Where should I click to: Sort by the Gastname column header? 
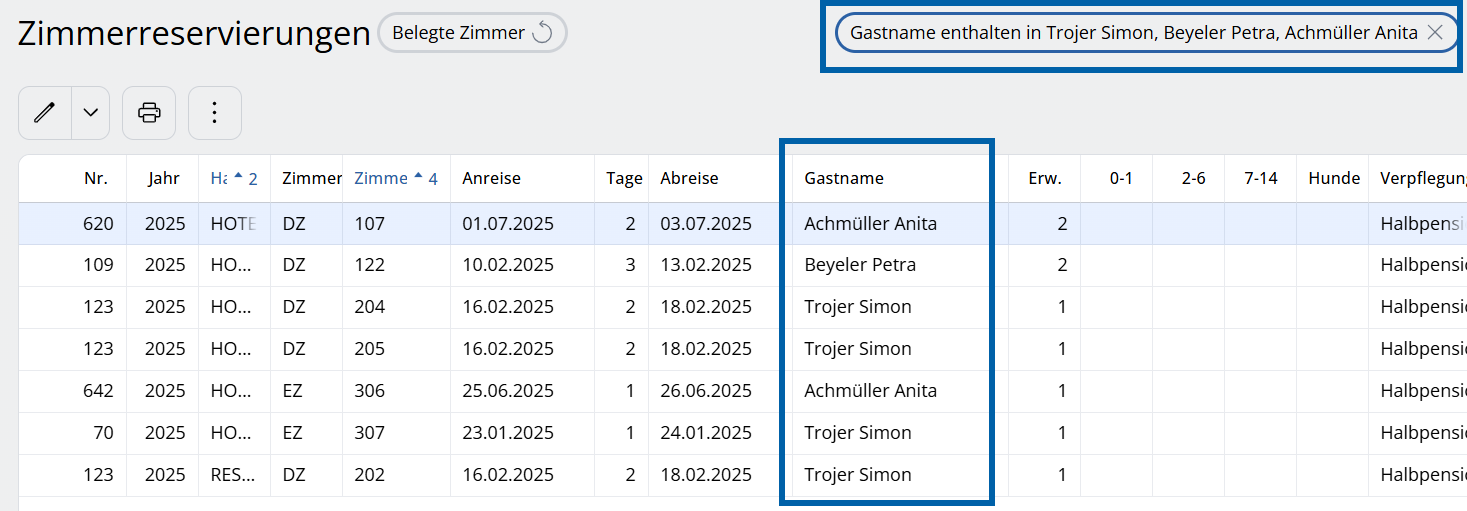[x=844, y=179]
